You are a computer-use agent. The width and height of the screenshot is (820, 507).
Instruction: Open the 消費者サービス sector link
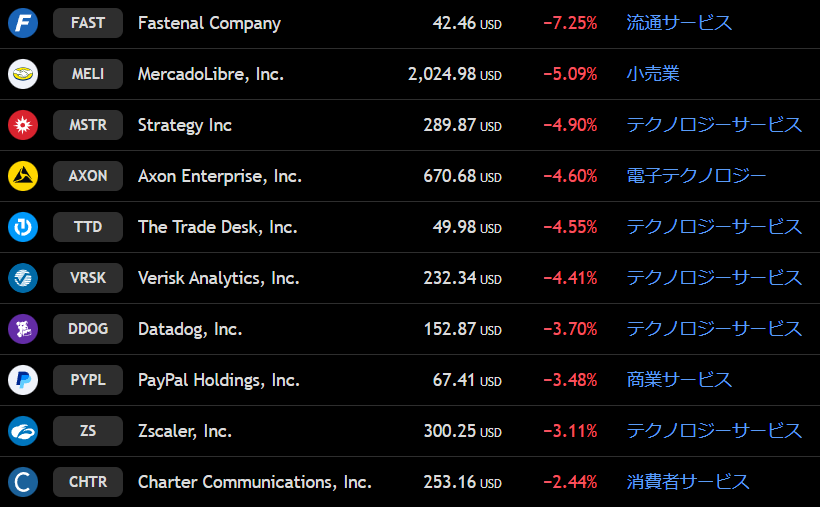pos(688,482)
